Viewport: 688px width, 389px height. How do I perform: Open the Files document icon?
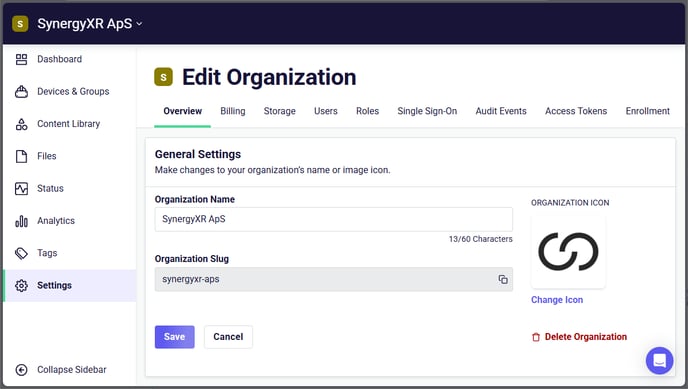point(21,156)
